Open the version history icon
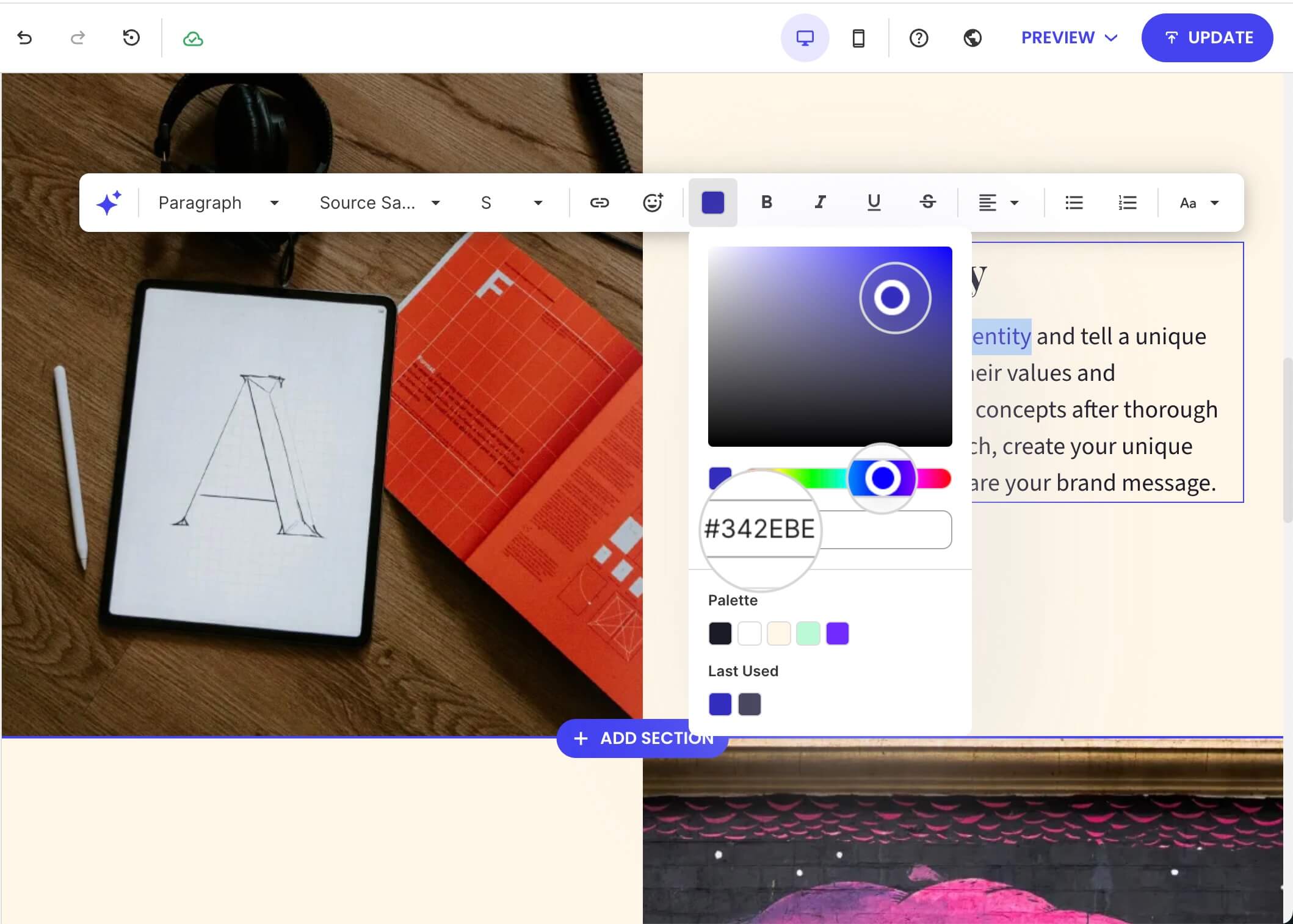Image resolution: width=1293 pixels, height=924 pixels. tap(131, 38)
